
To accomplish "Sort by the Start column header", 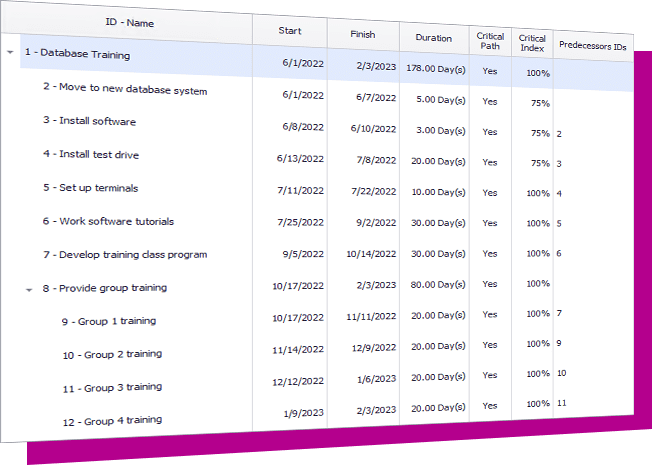I will tap(290, 30).
